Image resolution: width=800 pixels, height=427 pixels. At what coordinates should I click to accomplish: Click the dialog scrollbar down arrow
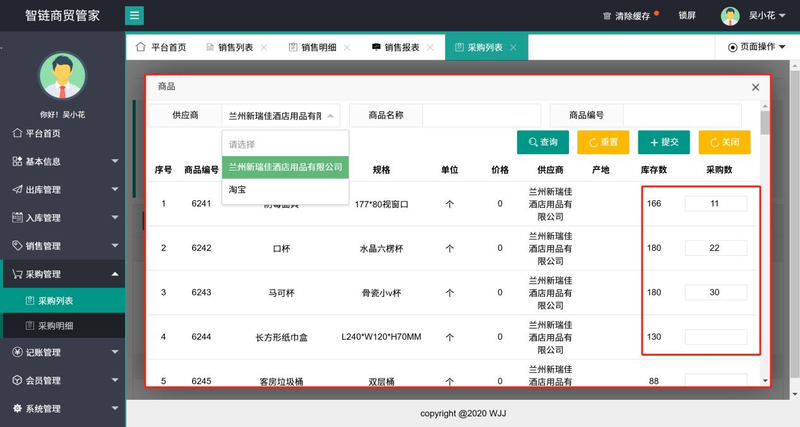click(765, 381)
